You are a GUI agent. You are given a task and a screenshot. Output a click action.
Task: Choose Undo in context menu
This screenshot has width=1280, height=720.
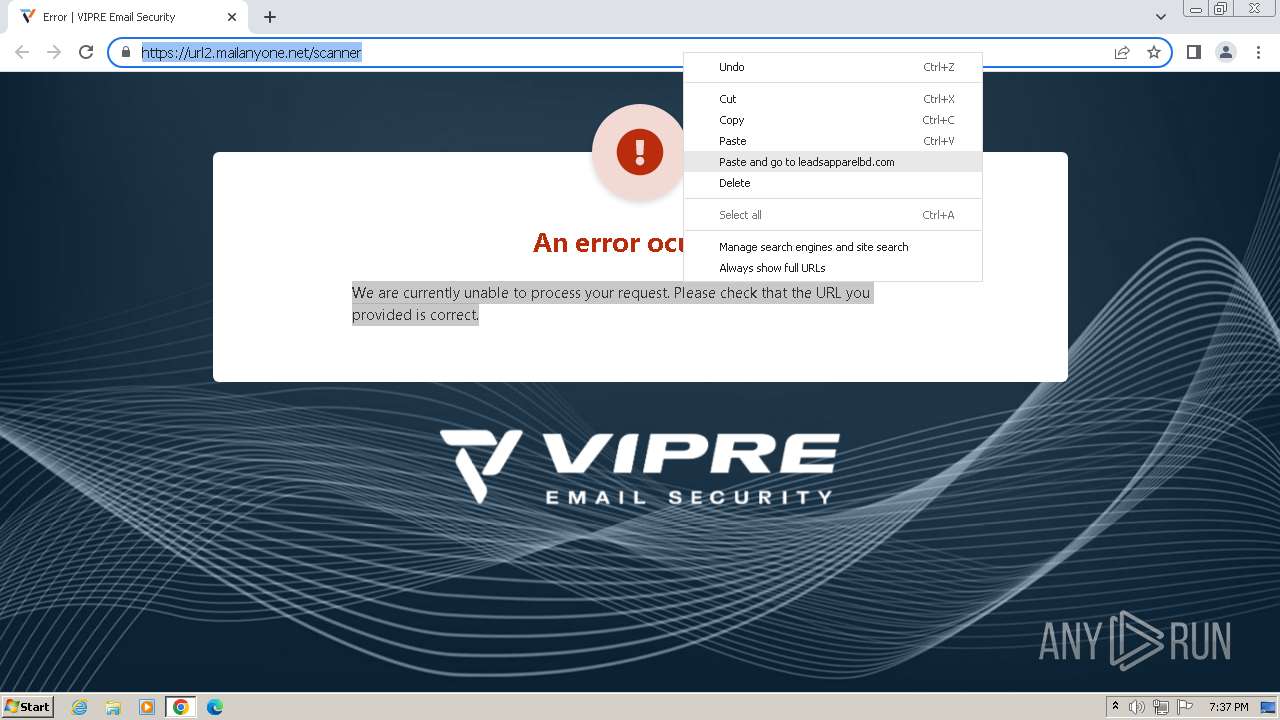832,67
